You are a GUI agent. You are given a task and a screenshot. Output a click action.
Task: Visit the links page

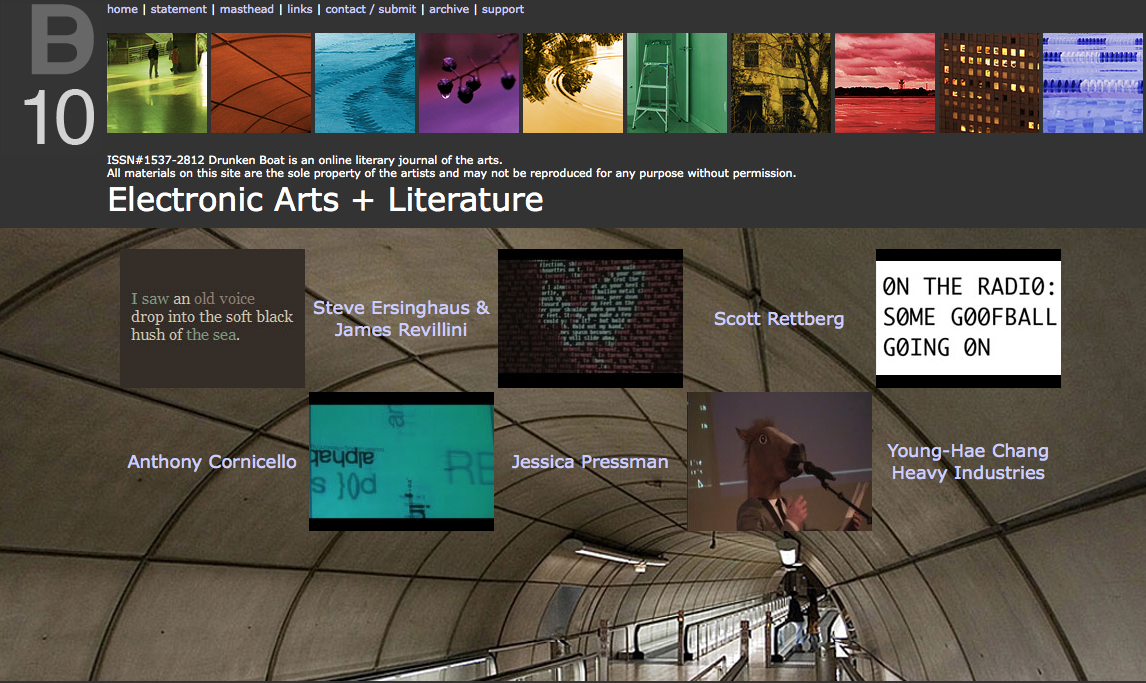300,9
